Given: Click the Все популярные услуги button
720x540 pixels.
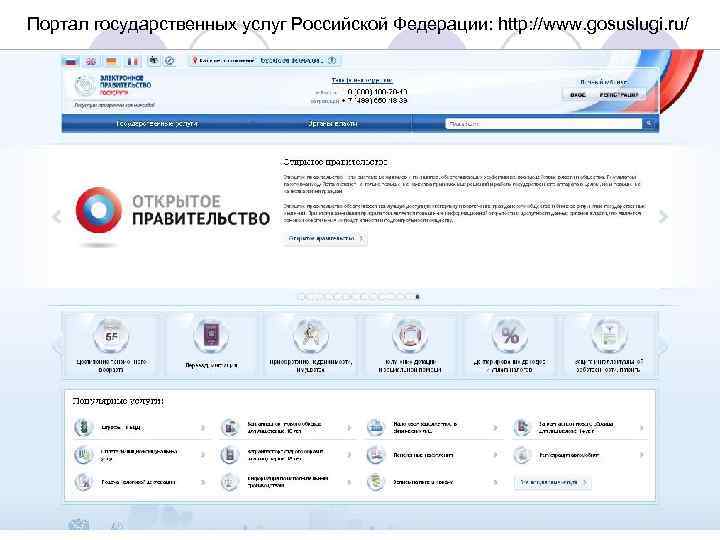Looking at the screenshot, I should pyautogui.click(x=552, y=483).
